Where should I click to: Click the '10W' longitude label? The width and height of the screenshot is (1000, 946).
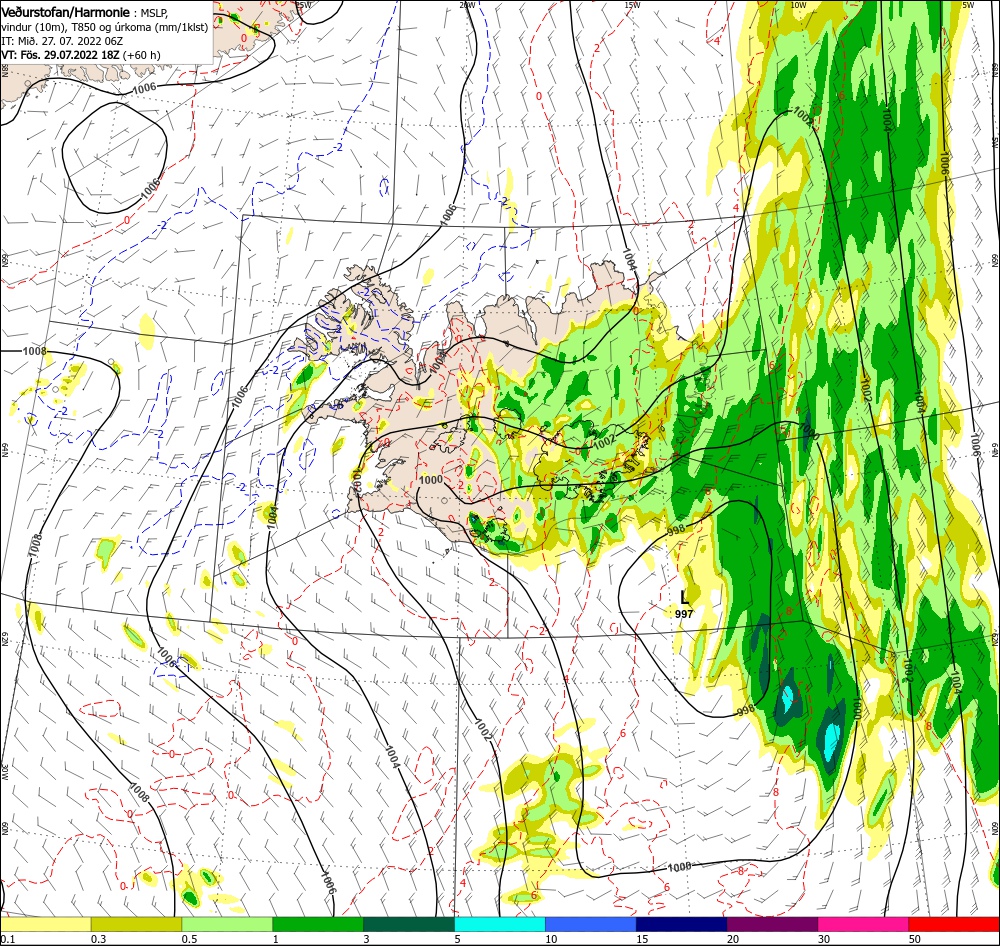tap(798, 5)
